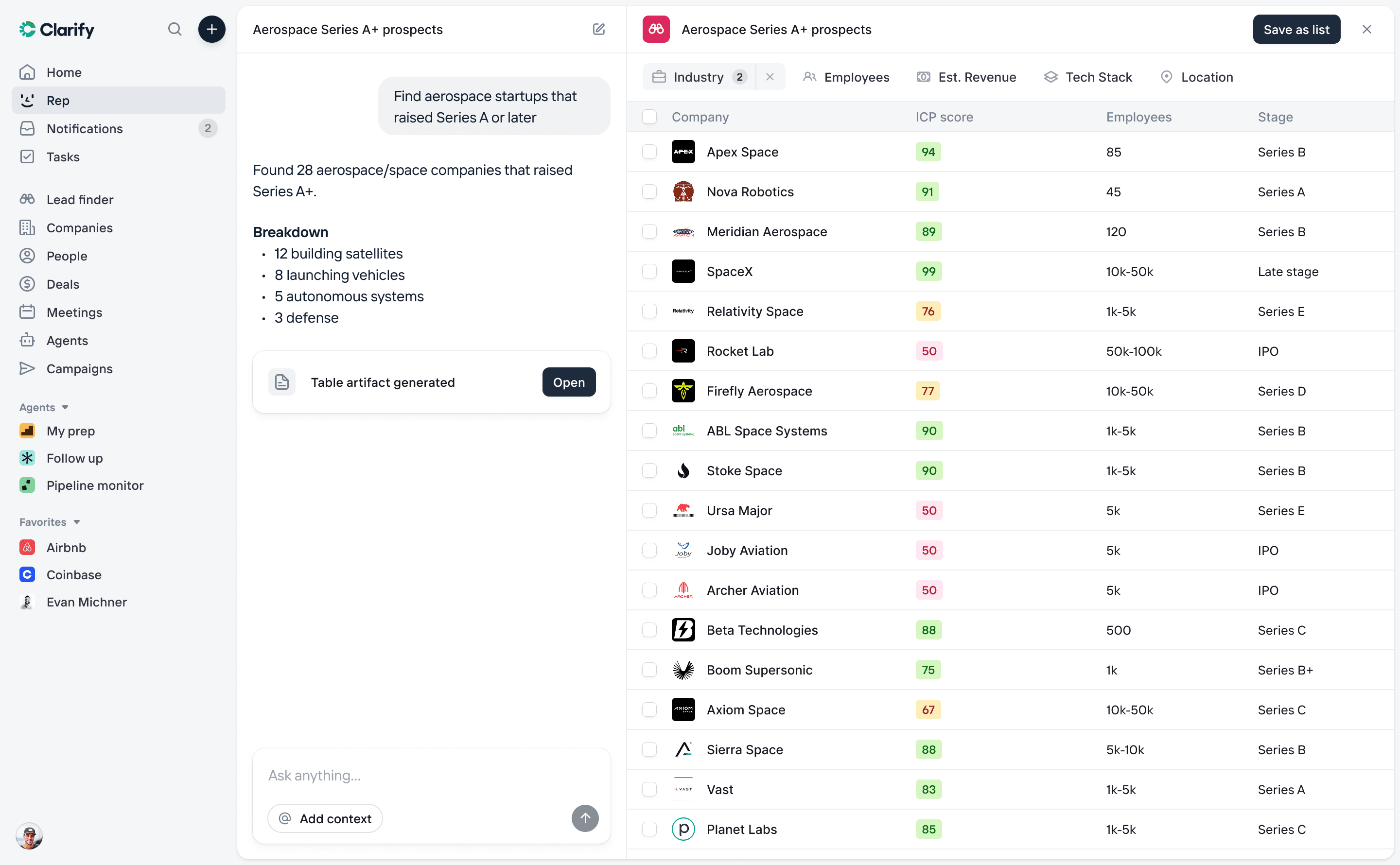Click the search magnifier icon in sidebar
The image size is (1400, 865).
[175, 29]
